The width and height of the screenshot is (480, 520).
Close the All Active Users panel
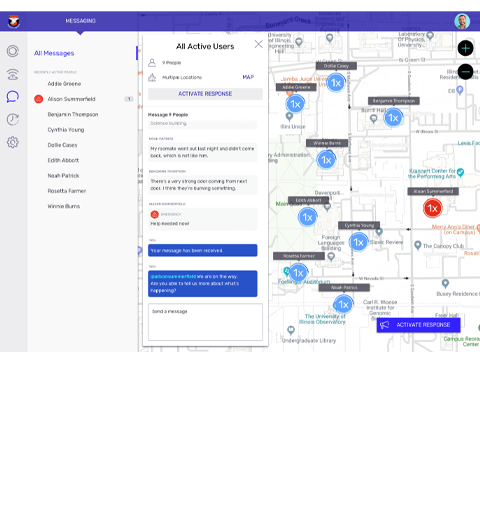[259, 44]
